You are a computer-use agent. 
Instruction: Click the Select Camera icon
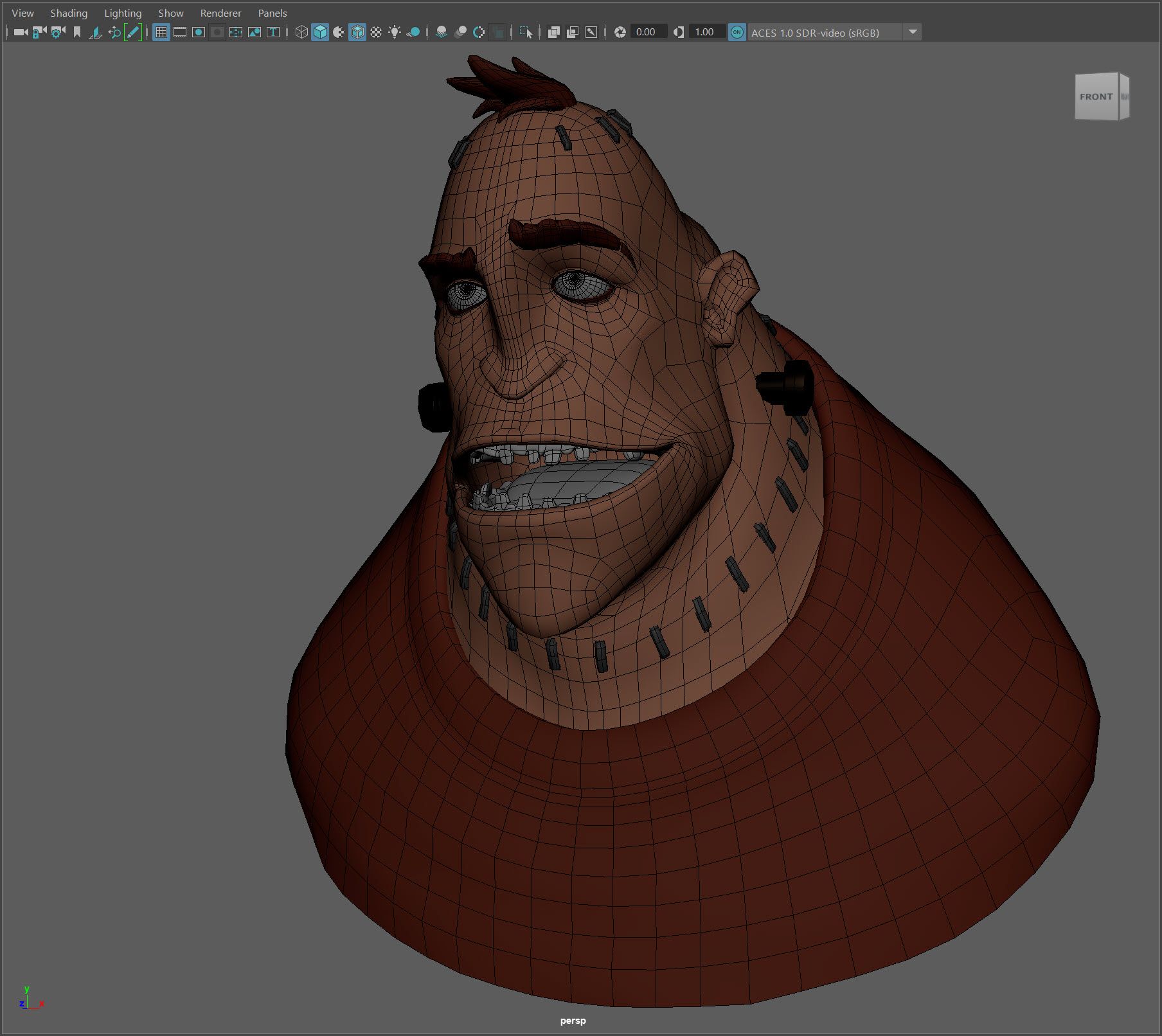[x=20, y=32]
